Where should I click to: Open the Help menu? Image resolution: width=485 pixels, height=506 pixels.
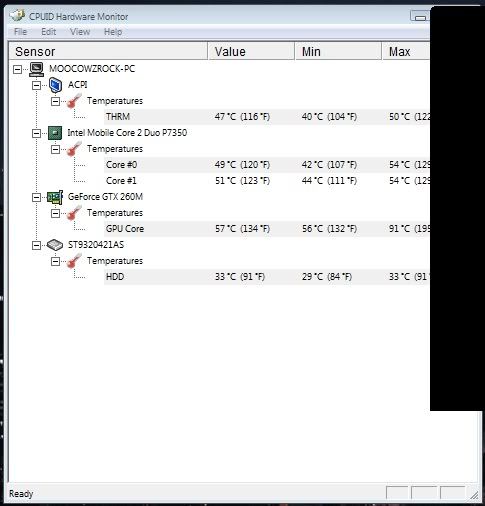tap(113, 32)
